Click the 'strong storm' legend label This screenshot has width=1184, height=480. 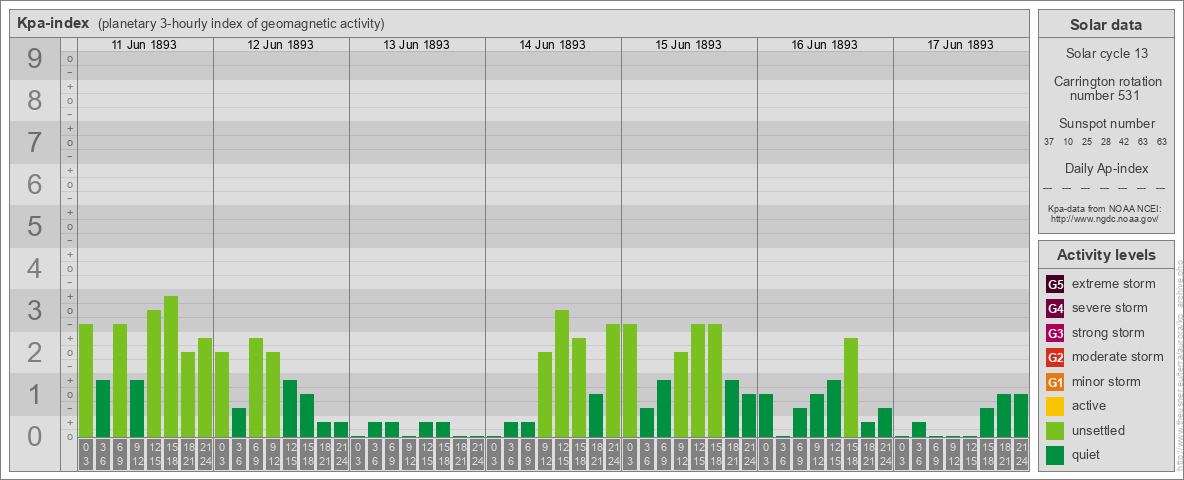click(x=1108, y=333)
